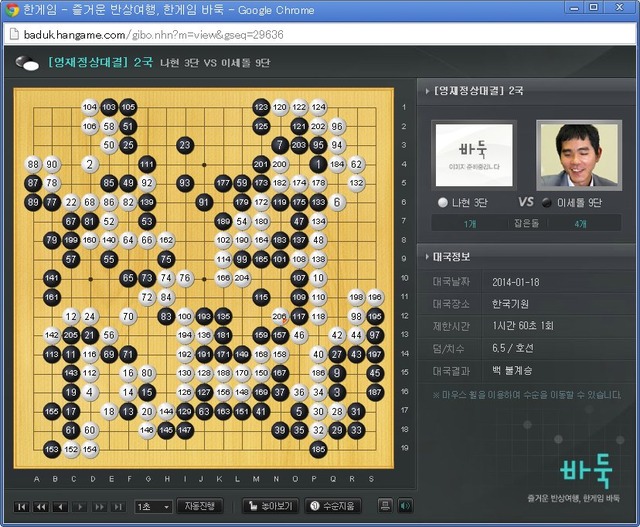Click white stone number 2 on the board

89,164
